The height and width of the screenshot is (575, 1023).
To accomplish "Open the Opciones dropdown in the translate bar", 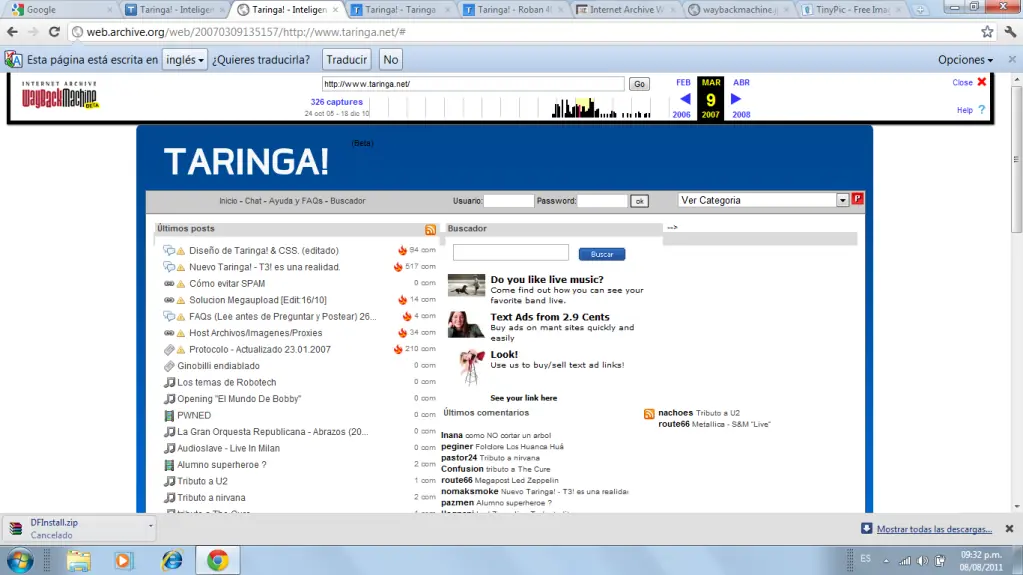I will (x=965, y=59).
